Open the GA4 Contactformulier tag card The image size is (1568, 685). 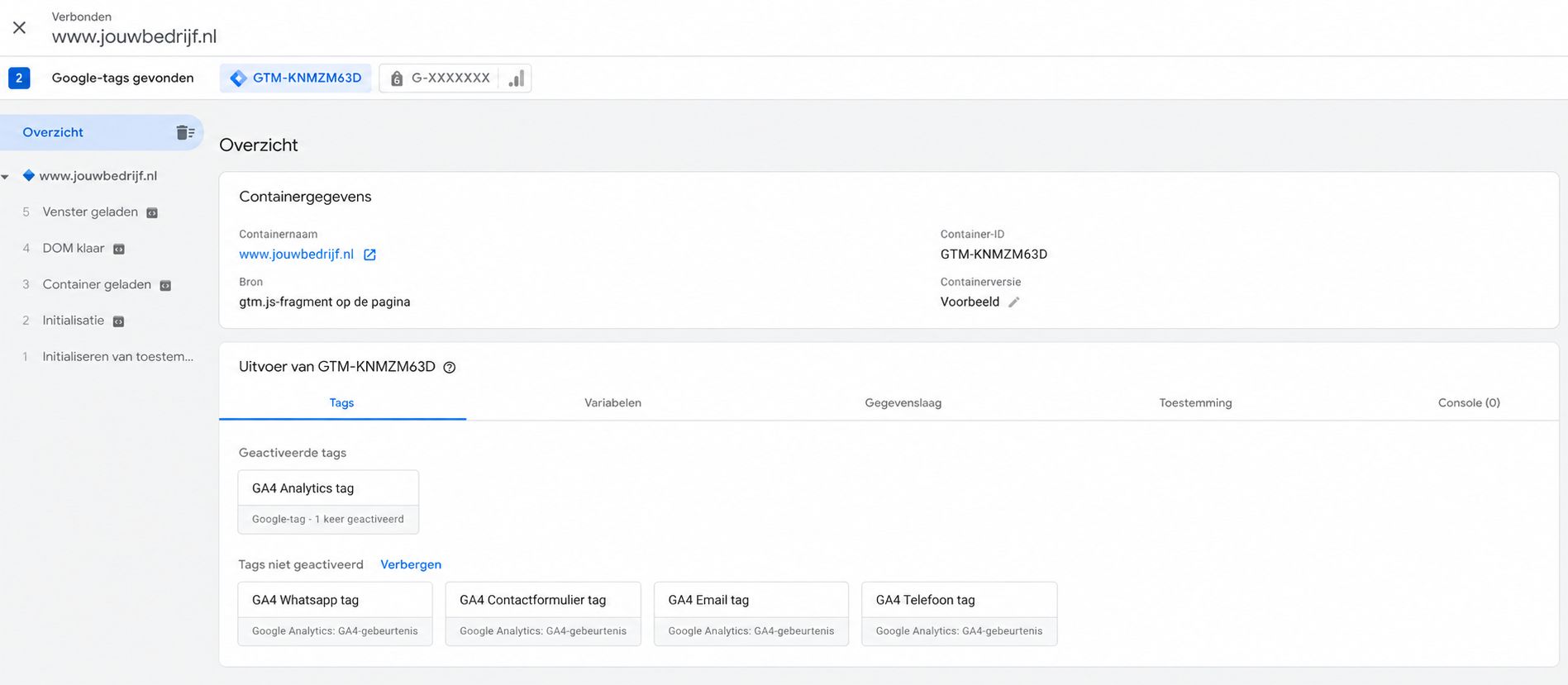(x=543, y=614)
